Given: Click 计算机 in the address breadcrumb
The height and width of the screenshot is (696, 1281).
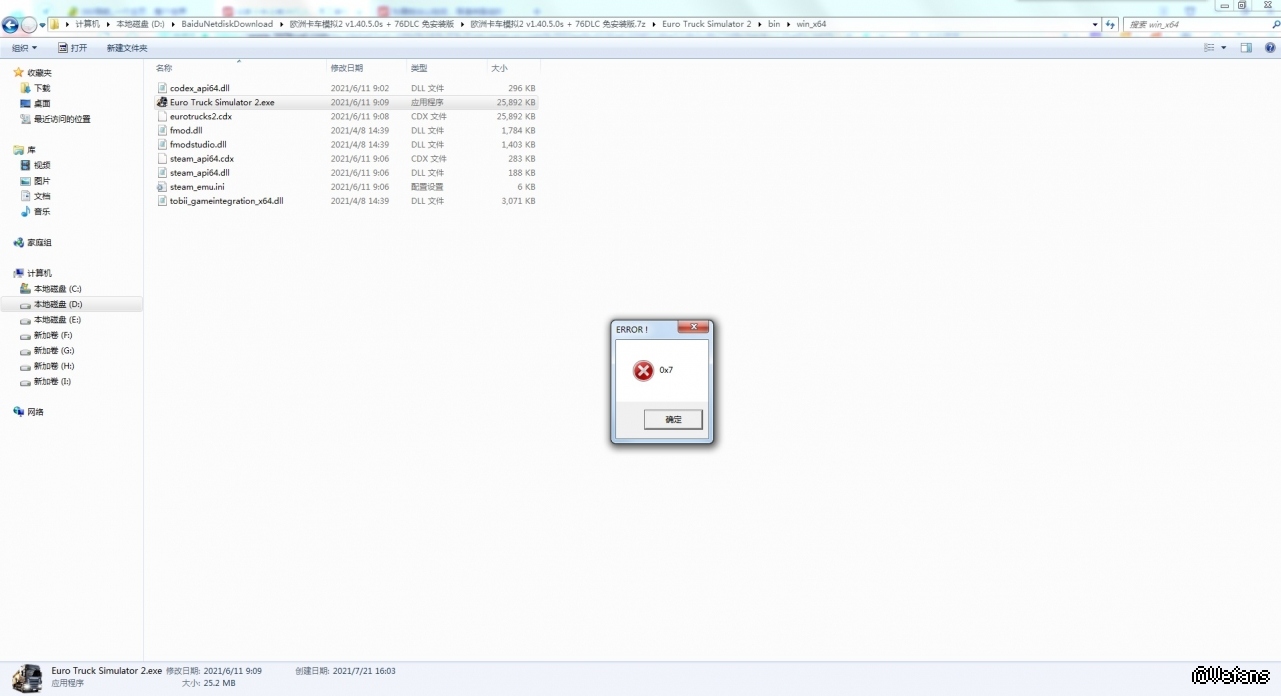Looking at the screenshot, I should click(x=88, y=24).
